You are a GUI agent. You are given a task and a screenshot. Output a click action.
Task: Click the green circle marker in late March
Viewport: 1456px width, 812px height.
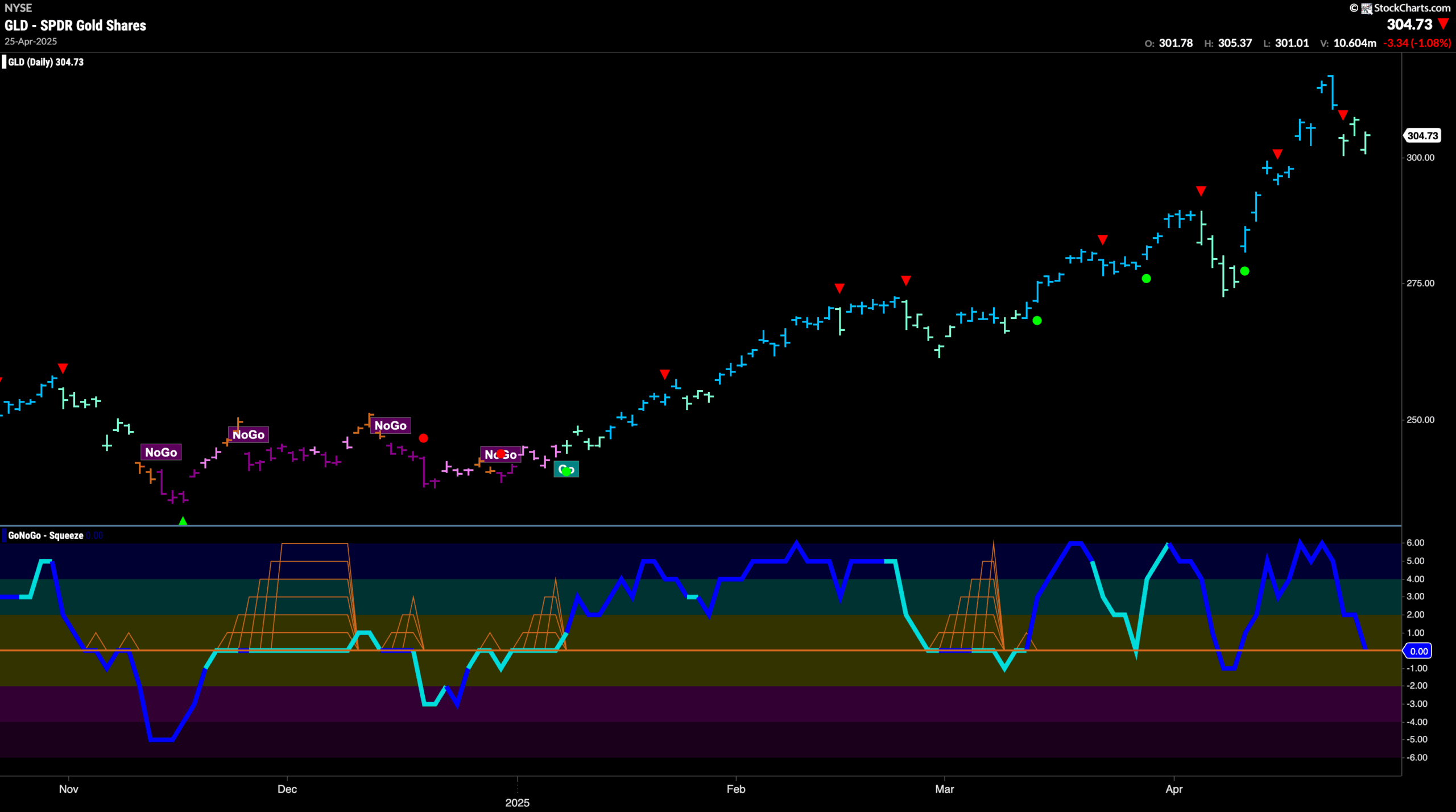[x=1146, y=279]
